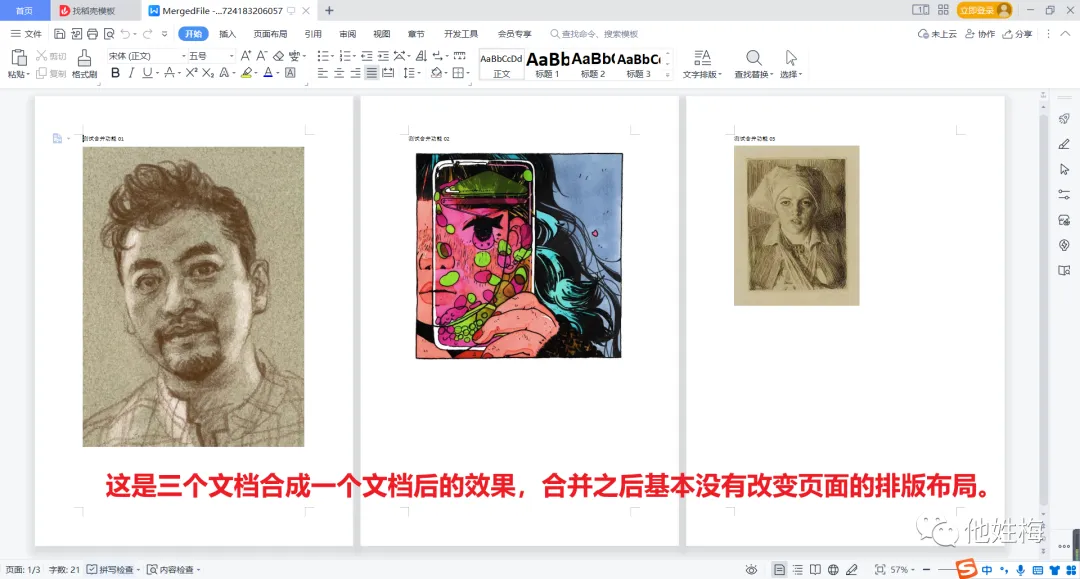Viewport: 1080px width, 579px height.
Task: Open the app grid icon in title bar
Action: pyautogui.click(x=943, y=10)
